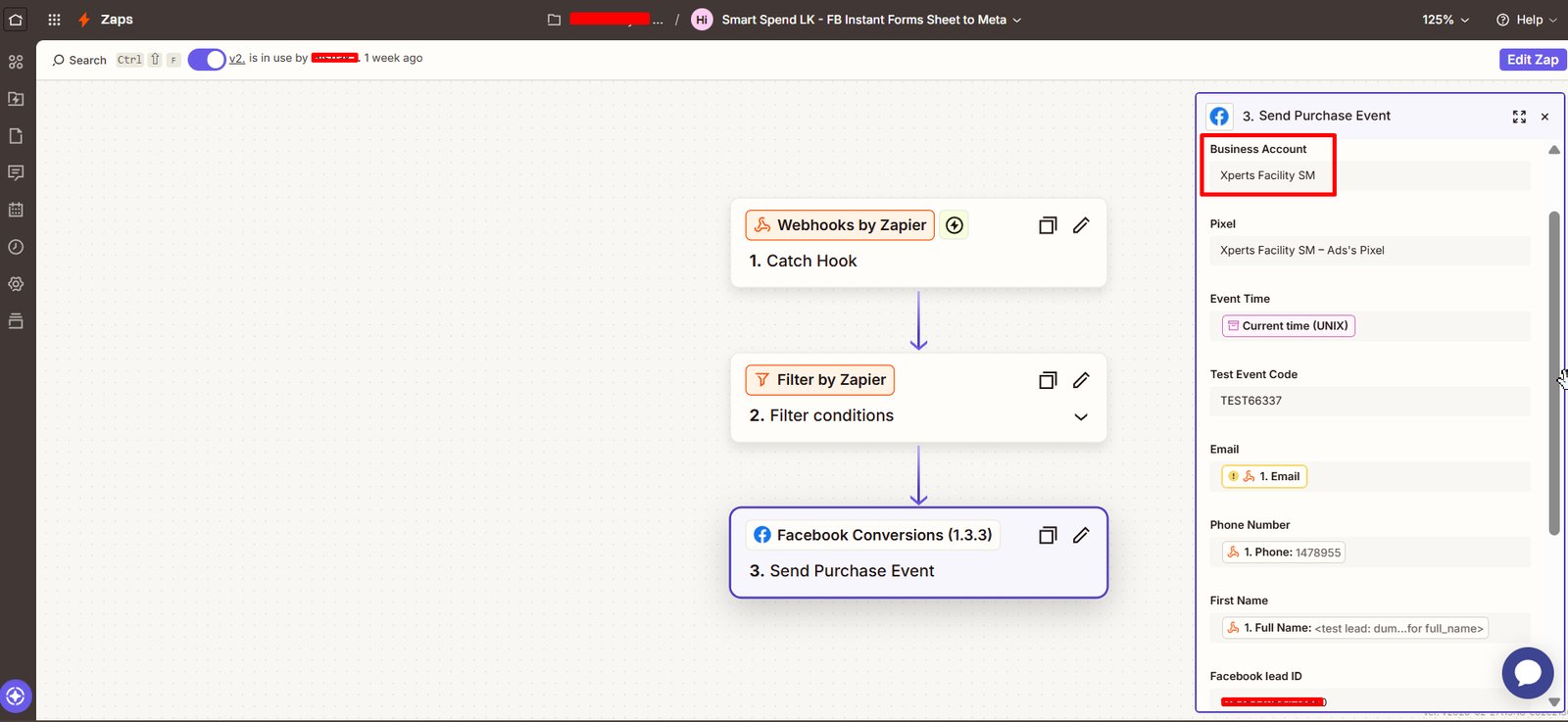Screen dimensions: 1568x722
Task: Open the calendar icon in the sidebar
Action: (16, 210)
